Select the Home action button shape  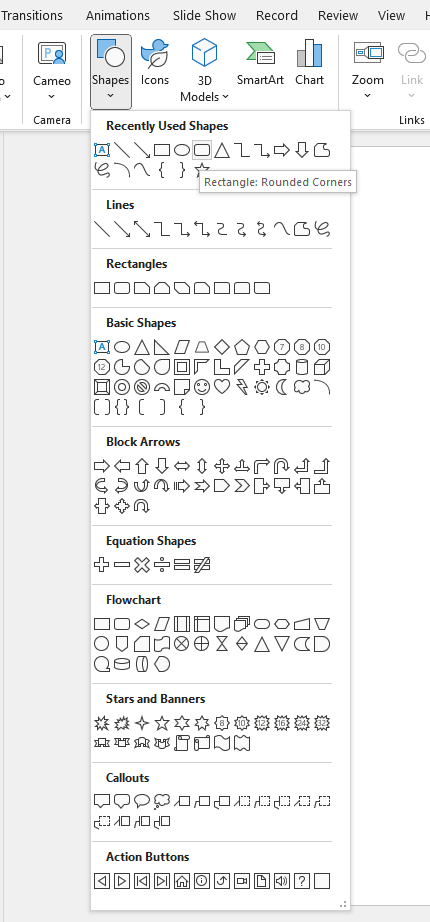[182, 880]
